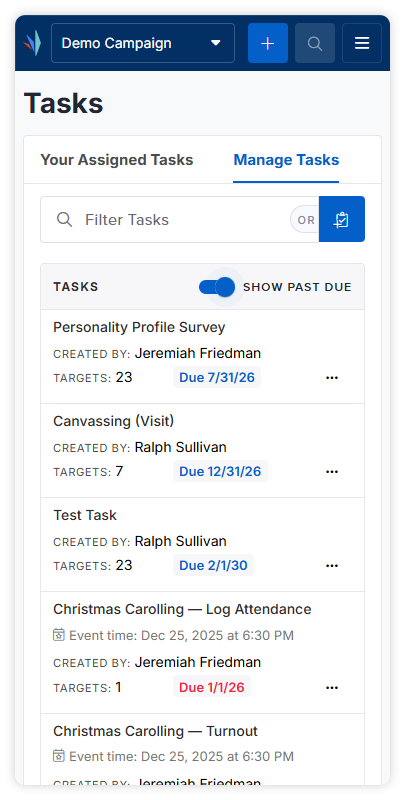Open Canvassing (Visit) task
This screenshot has width=405, height=800.
tap(114, 421)
